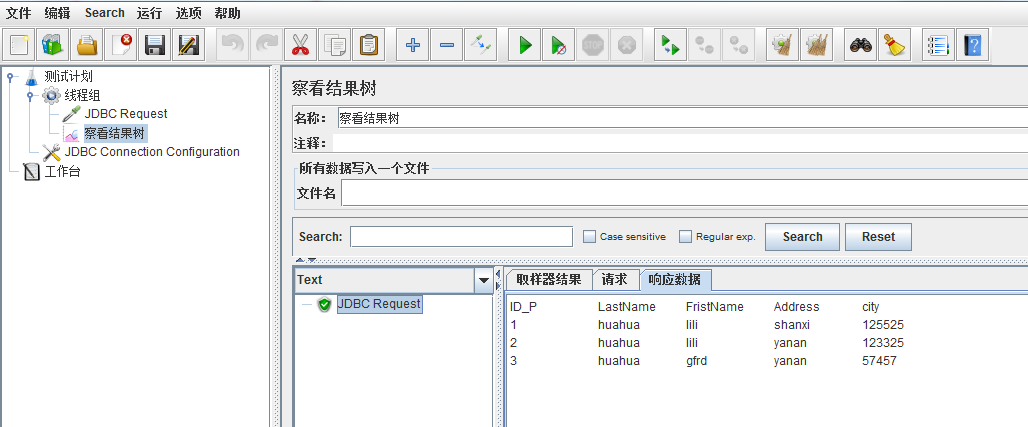Click the Remote start all icon
The height and width of the screenshot is (427, 1028).
pos(670,45)
